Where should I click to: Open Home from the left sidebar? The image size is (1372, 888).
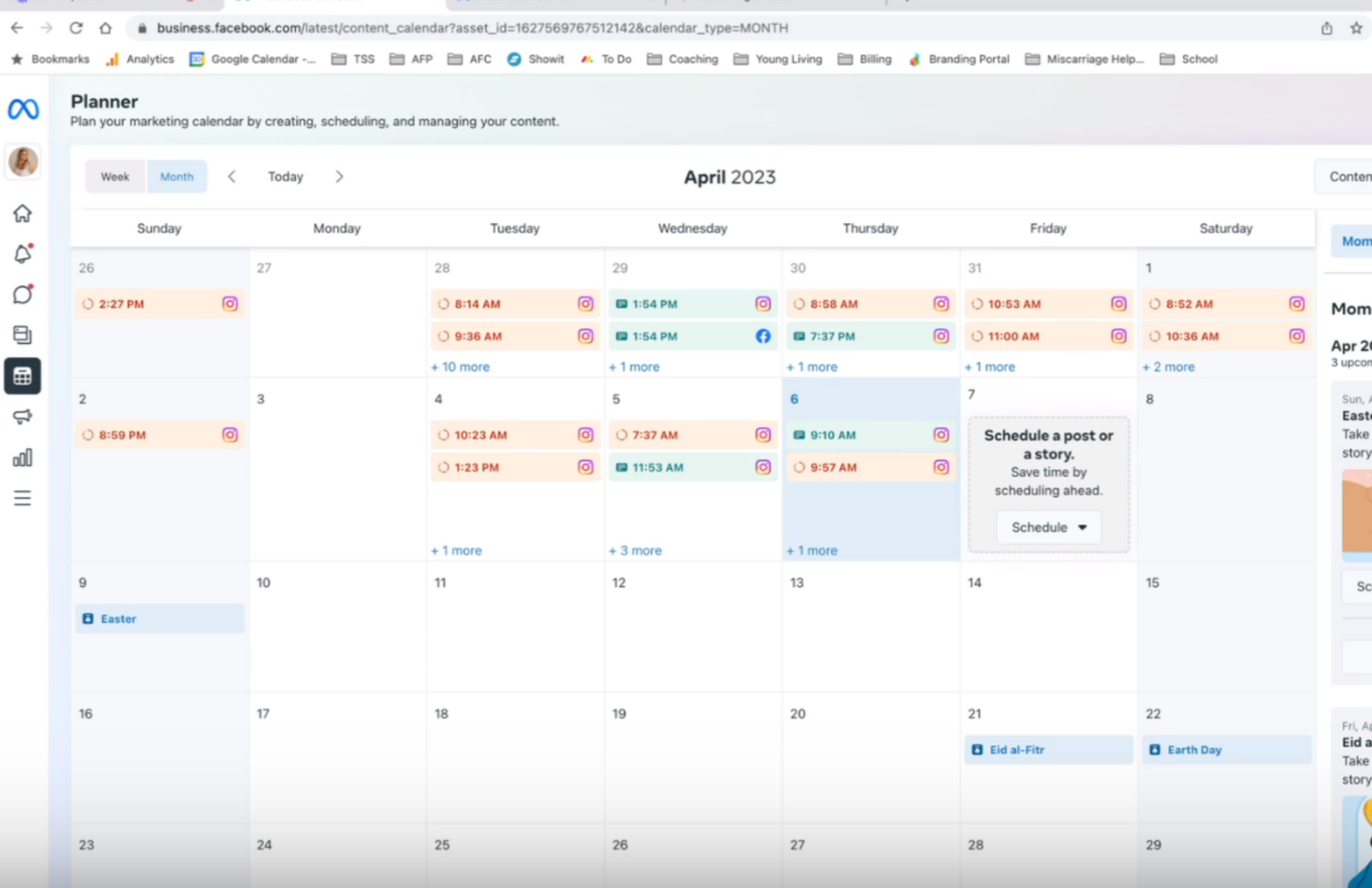tap(22, 214)
